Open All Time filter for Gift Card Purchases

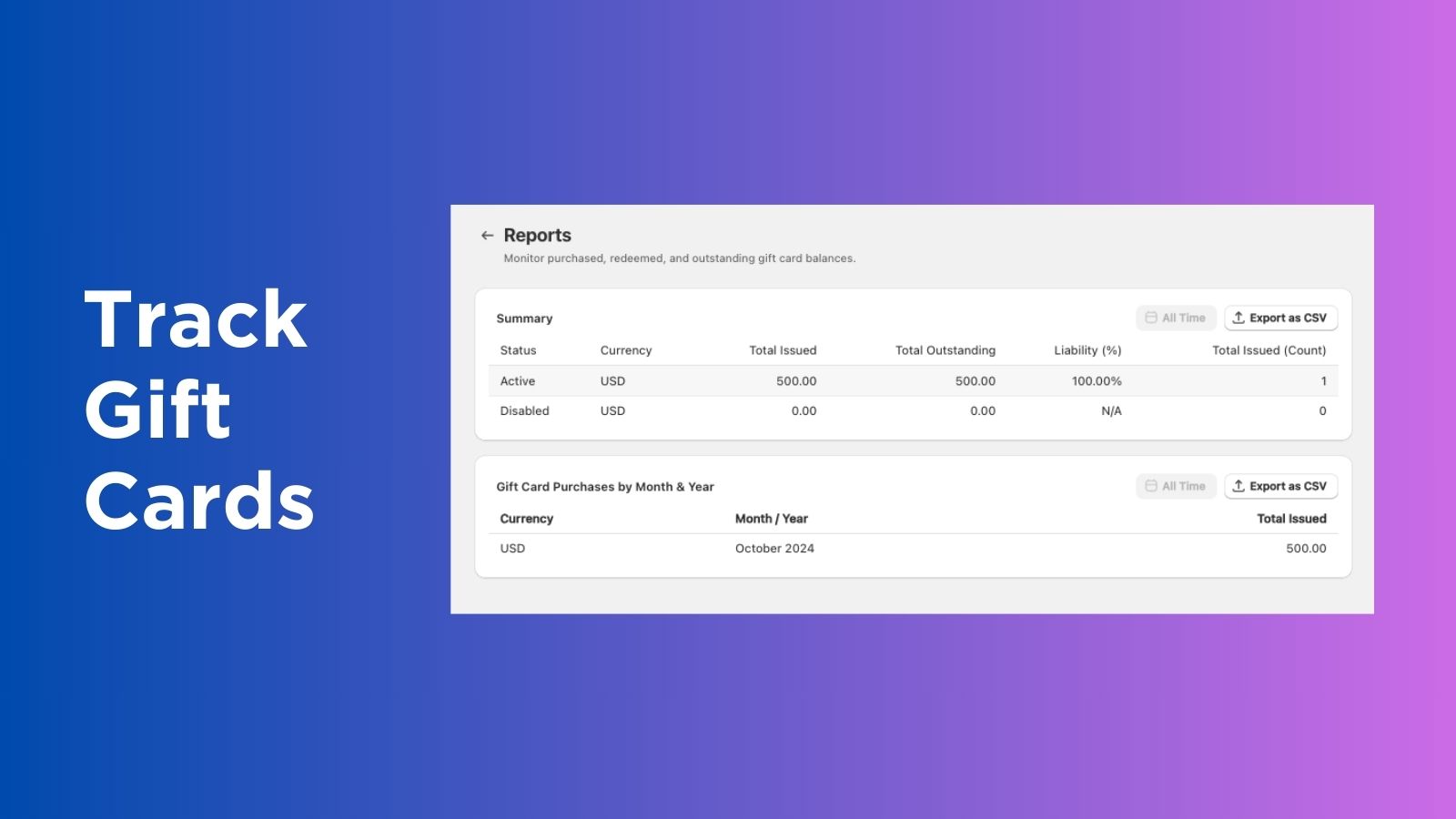tap(1176, 486)
